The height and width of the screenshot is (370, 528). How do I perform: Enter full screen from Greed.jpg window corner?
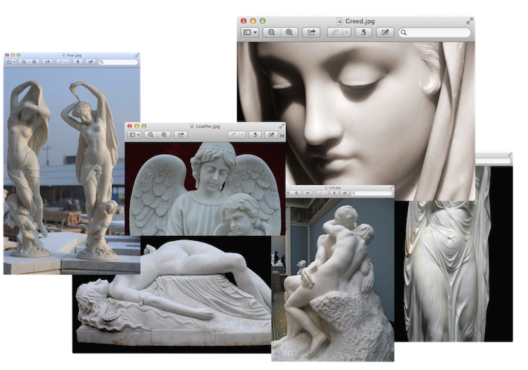469,21
